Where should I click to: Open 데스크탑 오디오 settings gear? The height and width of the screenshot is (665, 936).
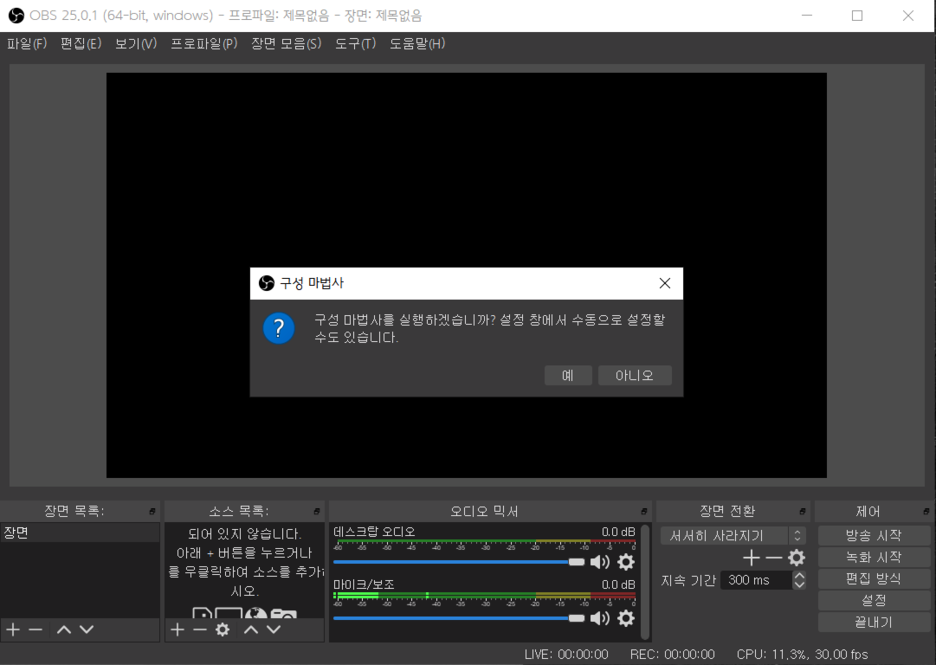pyautogui.click(x=626, y=562)
